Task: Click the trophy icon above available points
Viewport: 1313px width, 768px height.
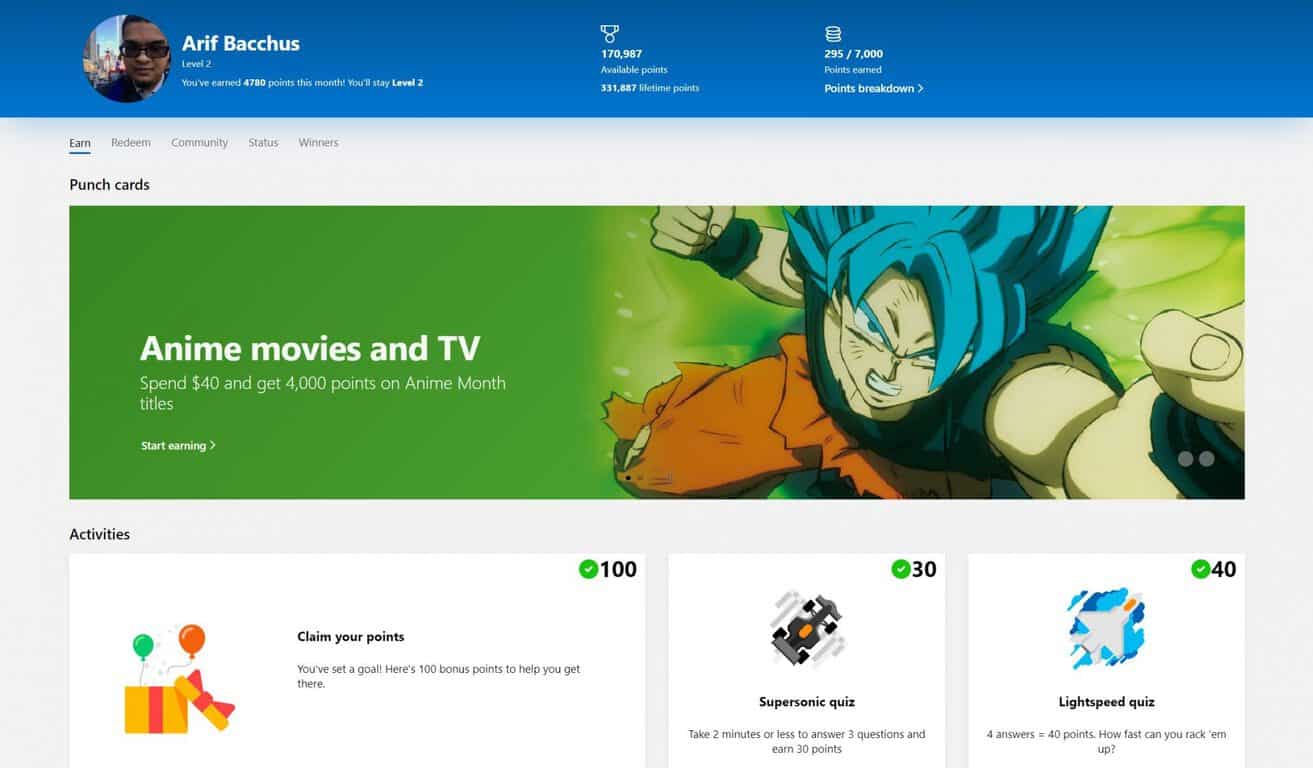Action: tap(609, 34)
